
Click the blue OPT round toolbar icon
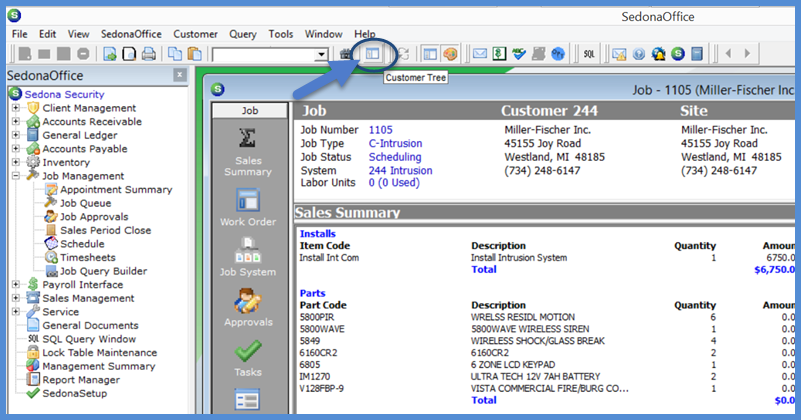558,54
